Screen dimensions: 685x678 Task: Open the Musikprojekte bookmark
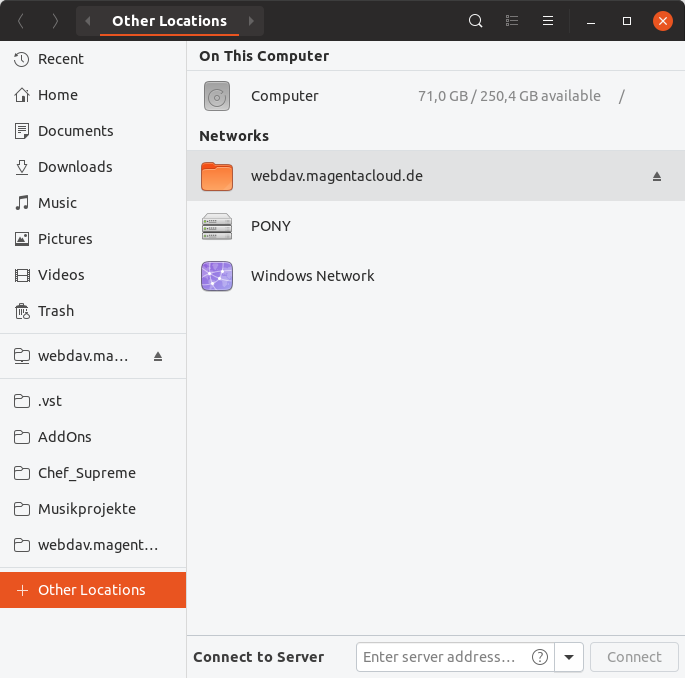(93, 509)
